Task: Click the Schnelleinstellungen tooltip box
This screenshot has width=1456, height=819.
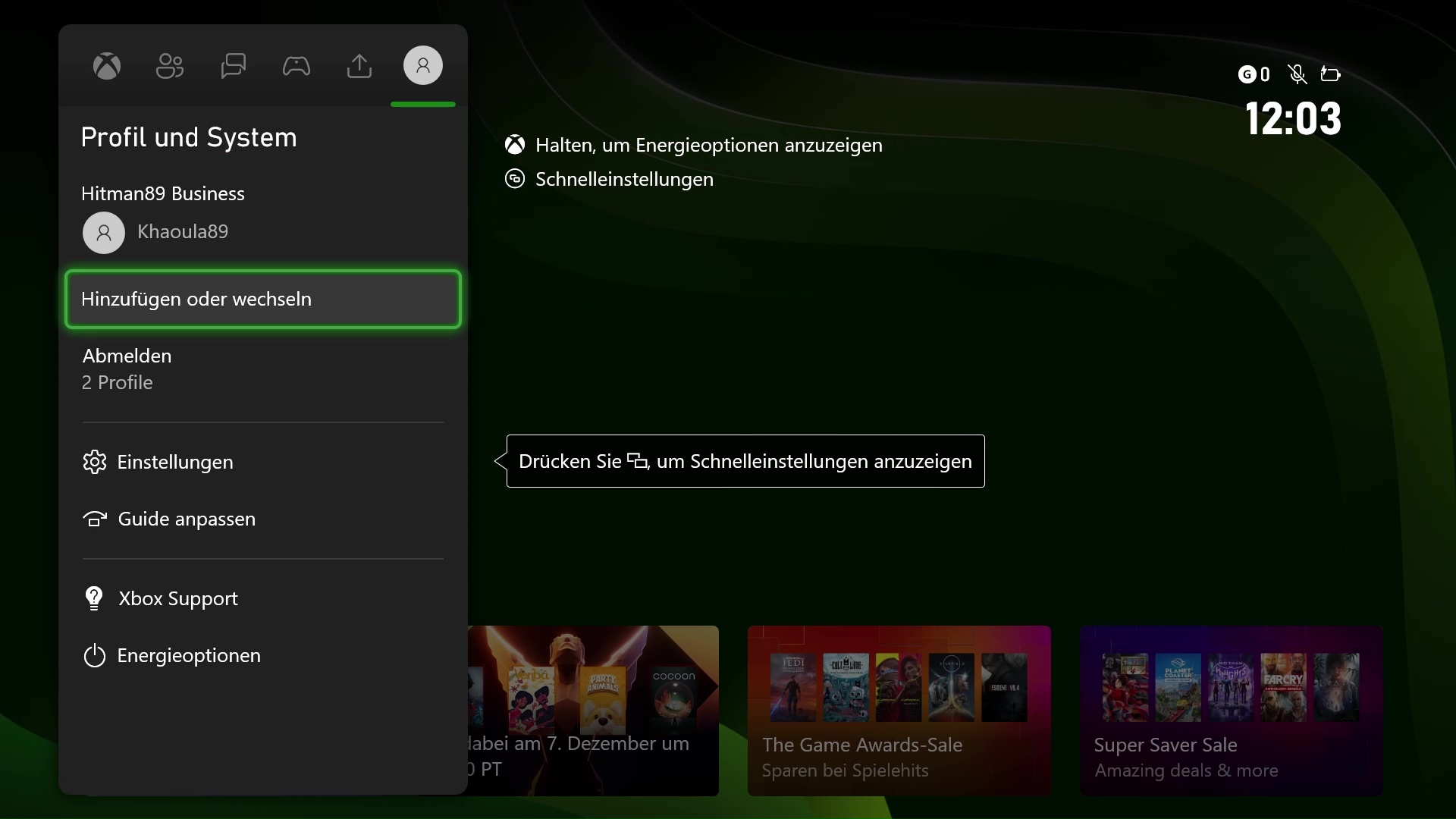Action: point(745,461)
